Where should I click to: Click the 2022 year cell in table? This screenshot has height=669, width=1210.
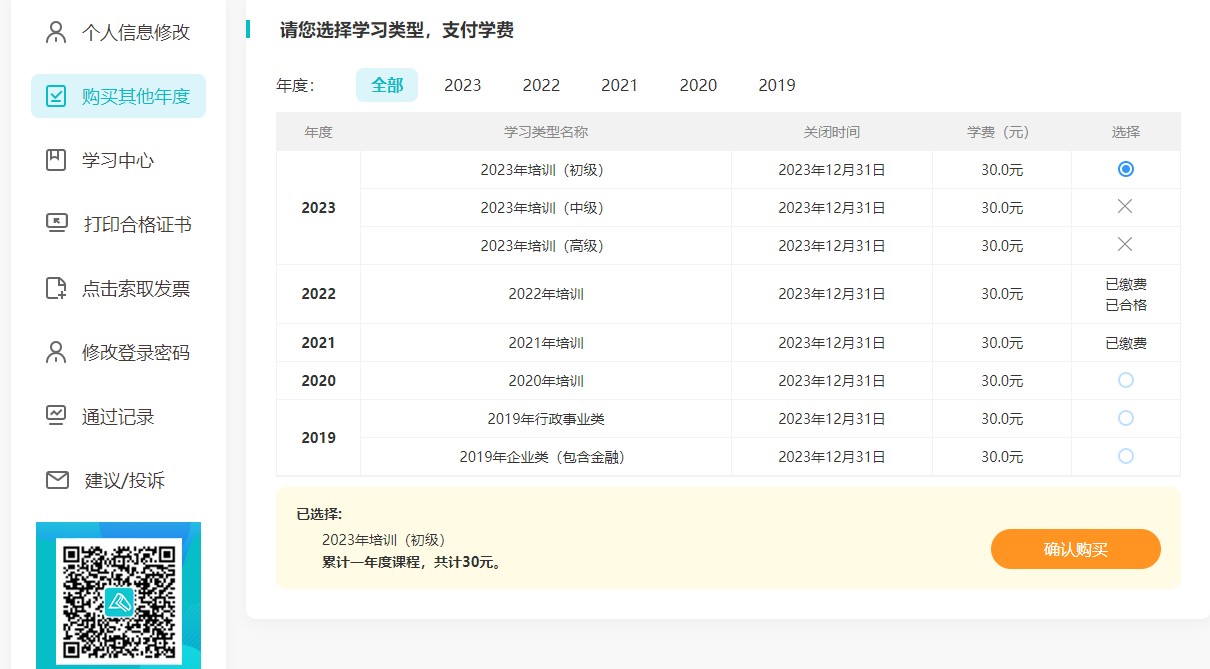pos(318,294)
